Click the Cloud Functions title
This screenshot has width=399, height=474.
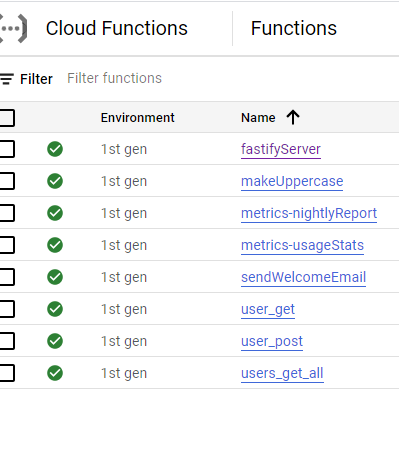pyautogui.click(x=117, y=28)
